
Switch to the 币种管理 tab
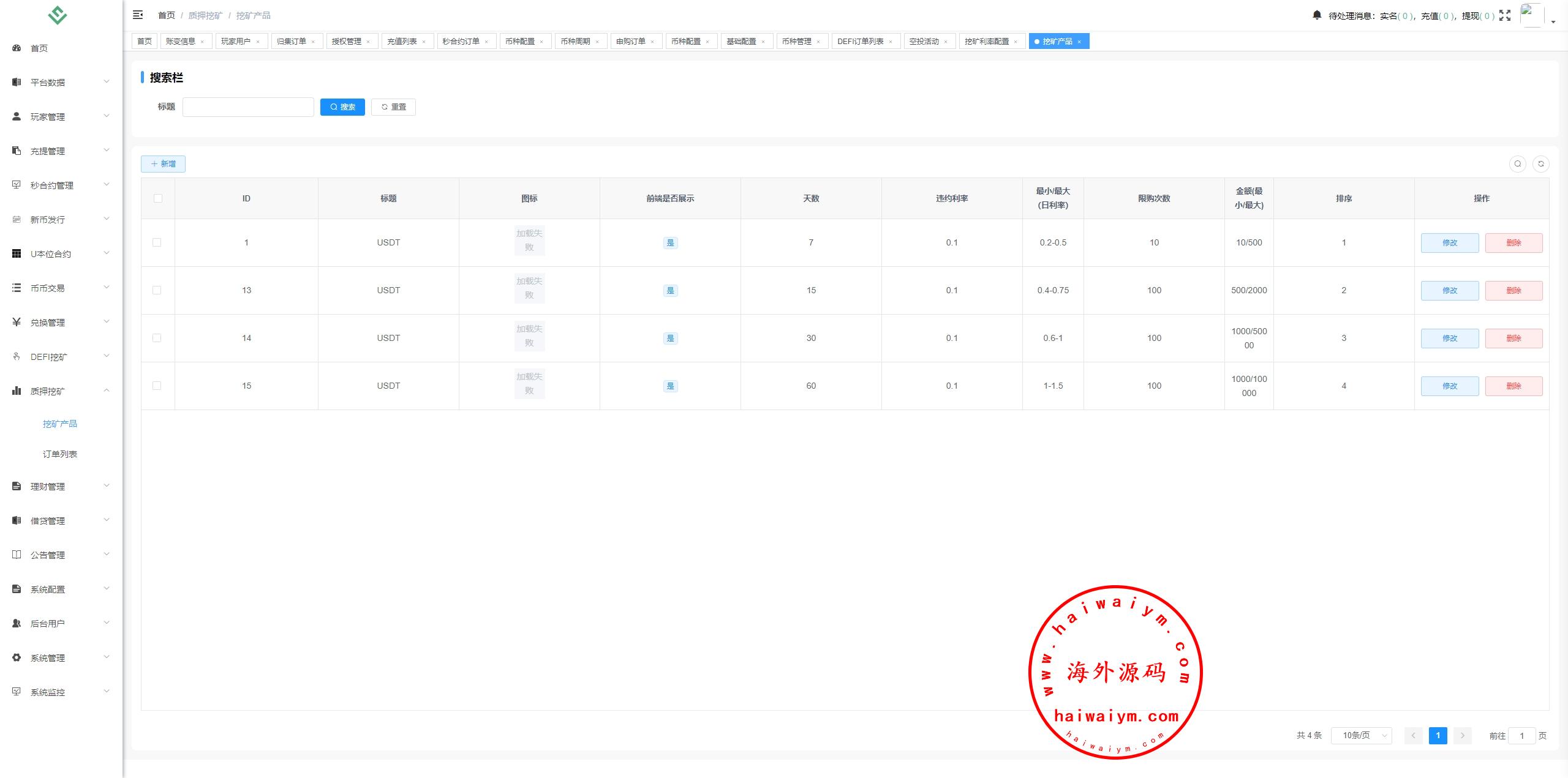point(796,41)
